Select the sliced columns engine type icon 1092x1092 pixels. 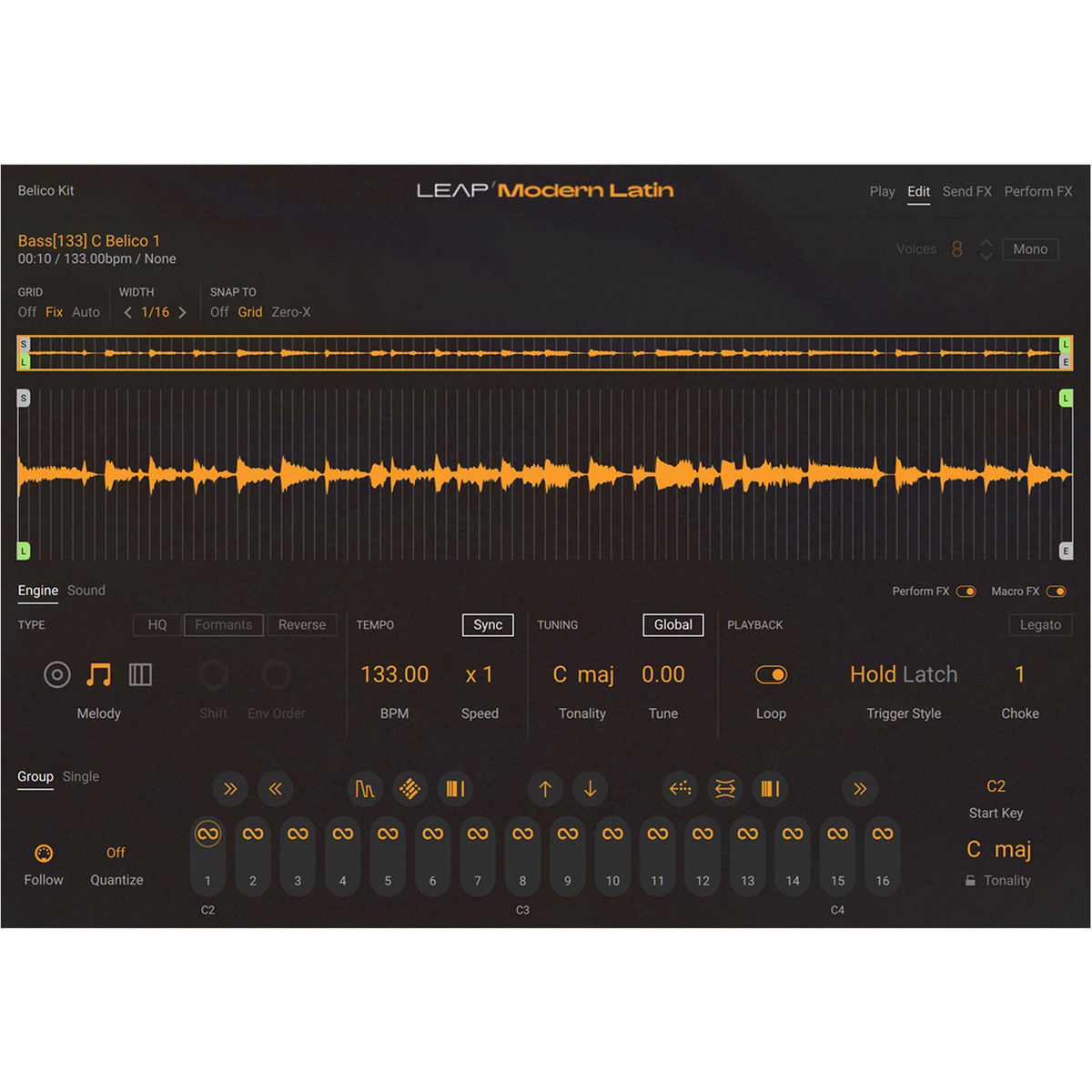(140, 675)
